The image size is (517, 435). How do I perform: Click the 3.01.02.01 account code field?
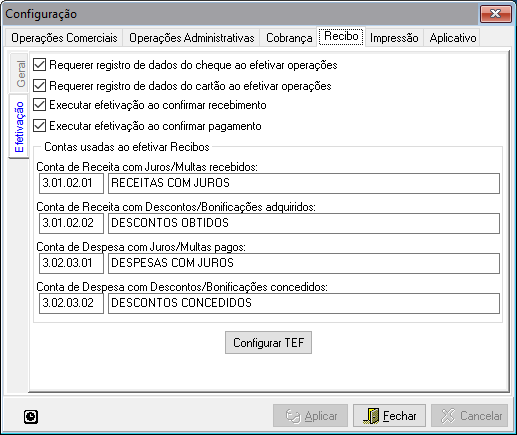71,183
